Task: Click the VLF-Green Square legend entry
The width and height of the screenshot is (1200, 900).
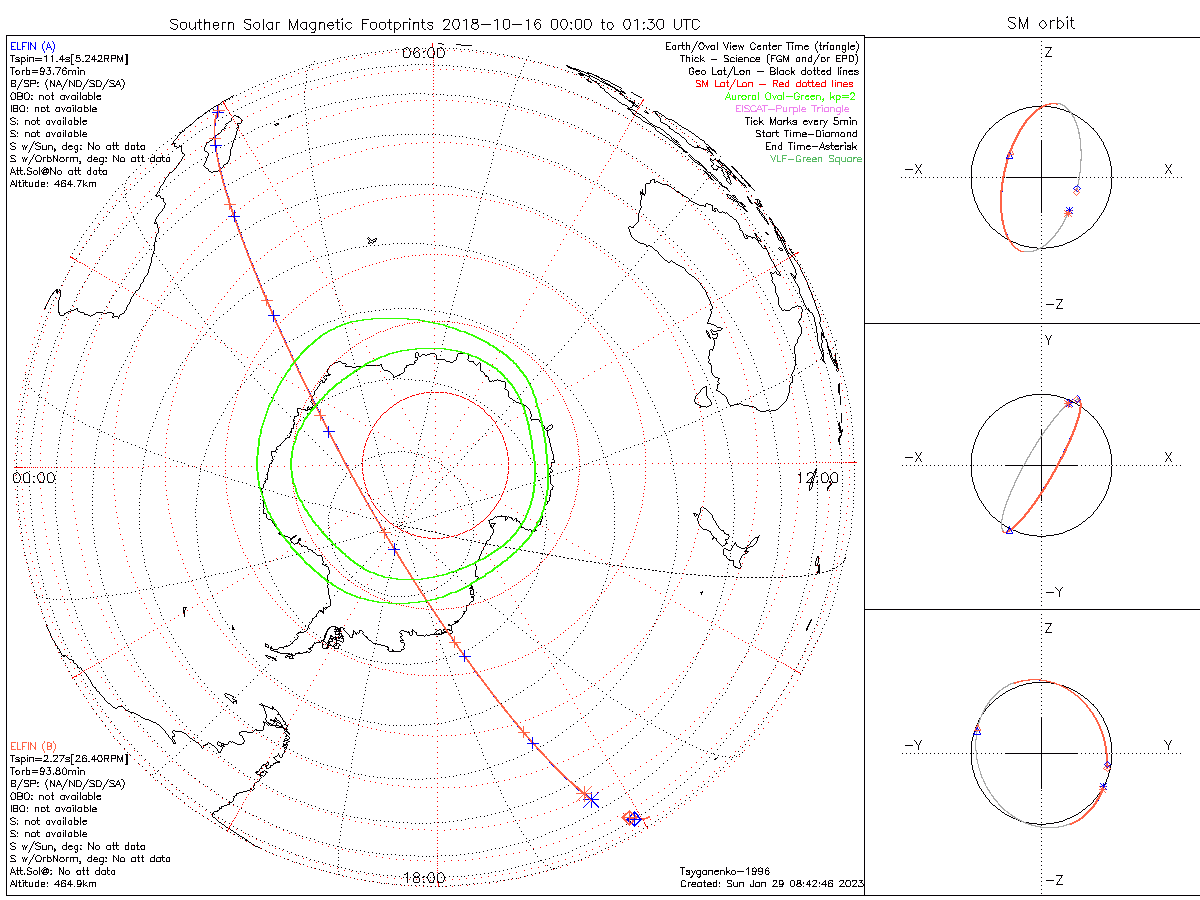Action: pos(815,159)
